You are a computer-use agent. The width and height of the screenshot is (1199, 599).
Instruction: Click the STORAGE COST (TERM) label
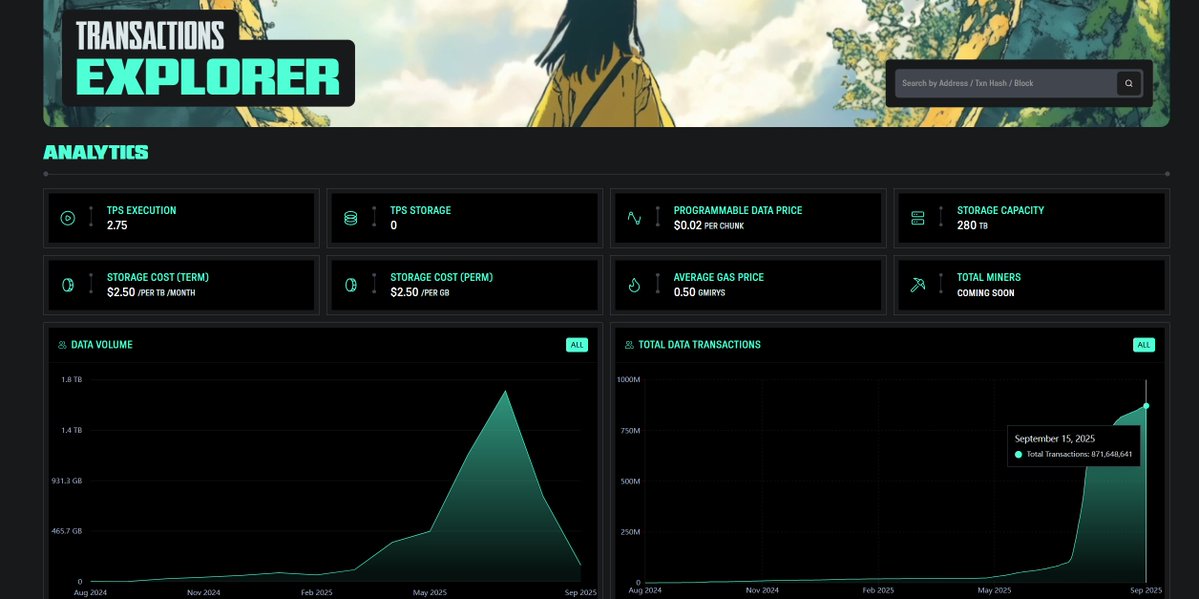click(x=158, y=277)
